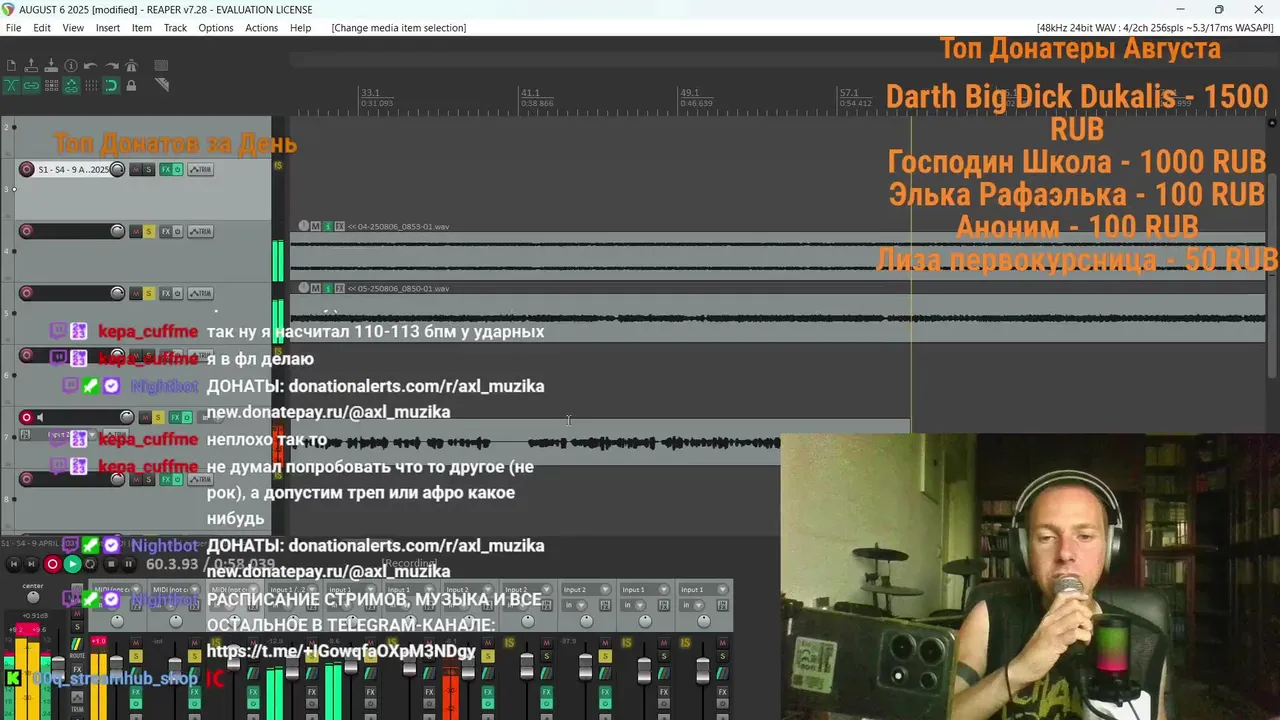This screenshot has width=1280, height=720.
Task: Open Actions menu
Action: (261, 28)
